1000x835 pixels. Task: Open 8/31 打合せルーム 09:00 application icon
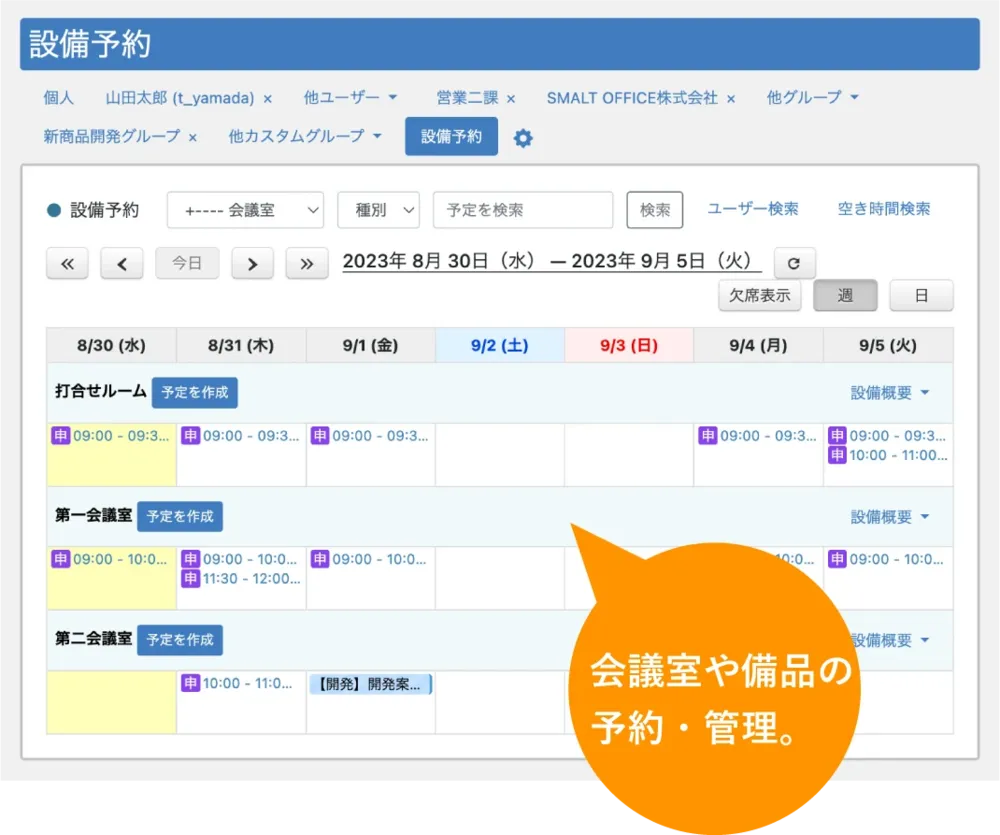[x=191, y=436]
